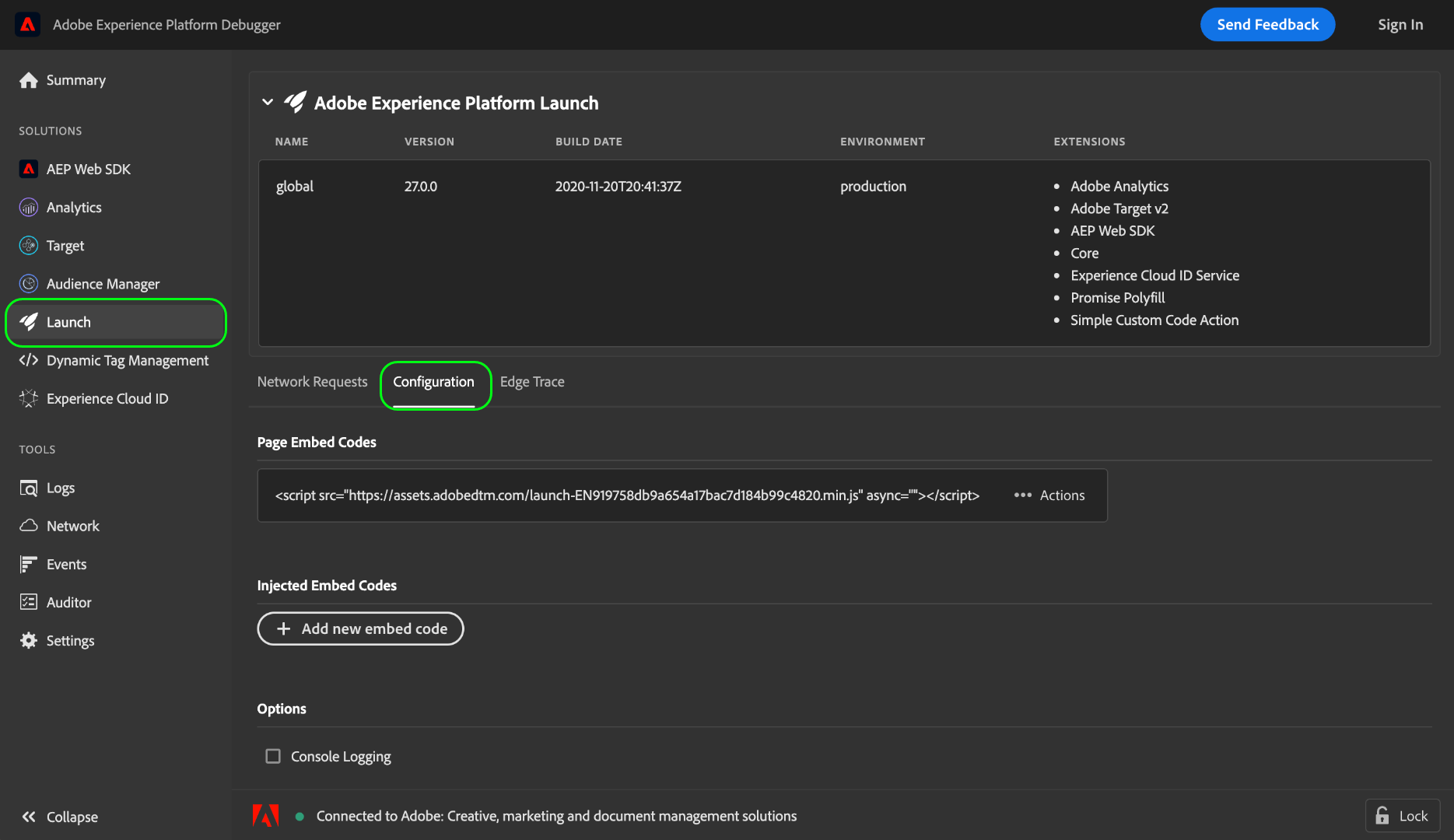Toggle the Lock button
The width and height of the screenshot is (1454, 840).
pos(1402,816)
